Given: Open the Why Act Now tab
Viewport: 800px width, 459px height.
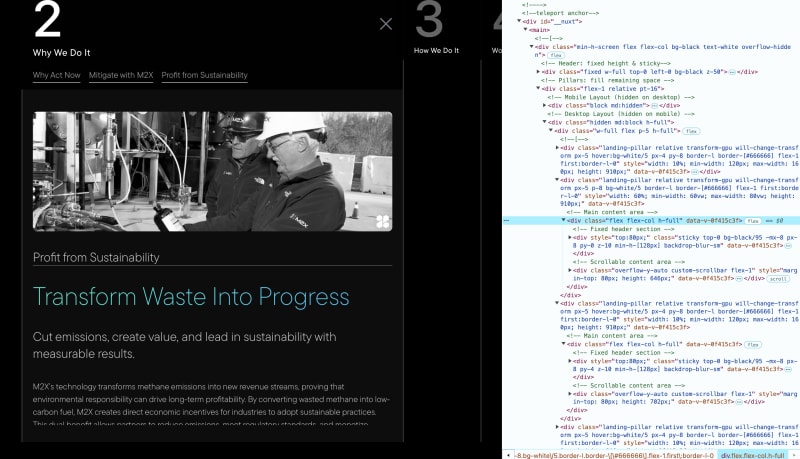Looking at the screenshot, I should 57,75.
